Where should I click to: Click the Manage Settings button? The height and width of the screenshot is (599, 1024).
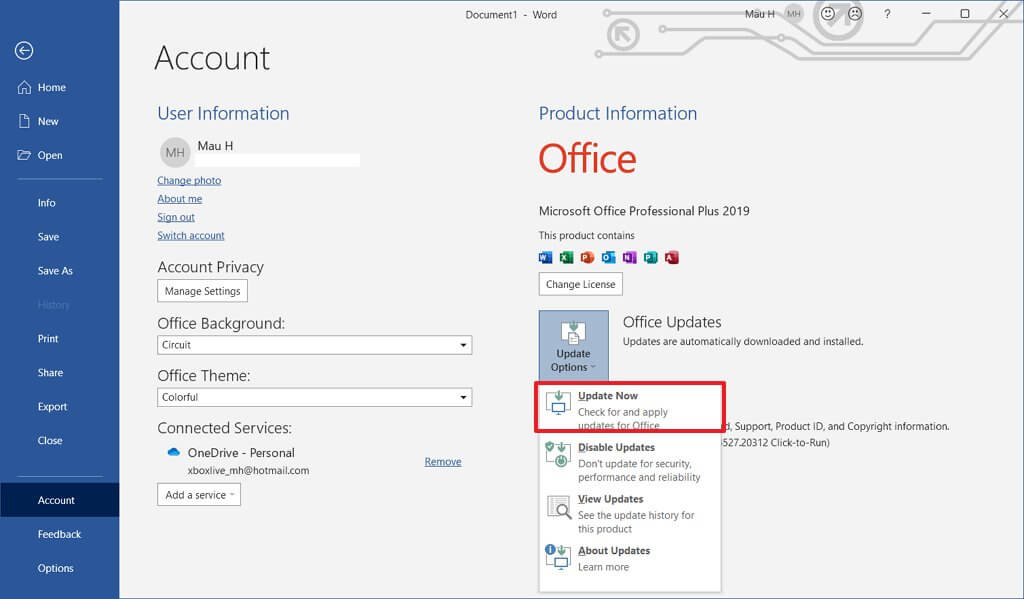click(202, 291)
